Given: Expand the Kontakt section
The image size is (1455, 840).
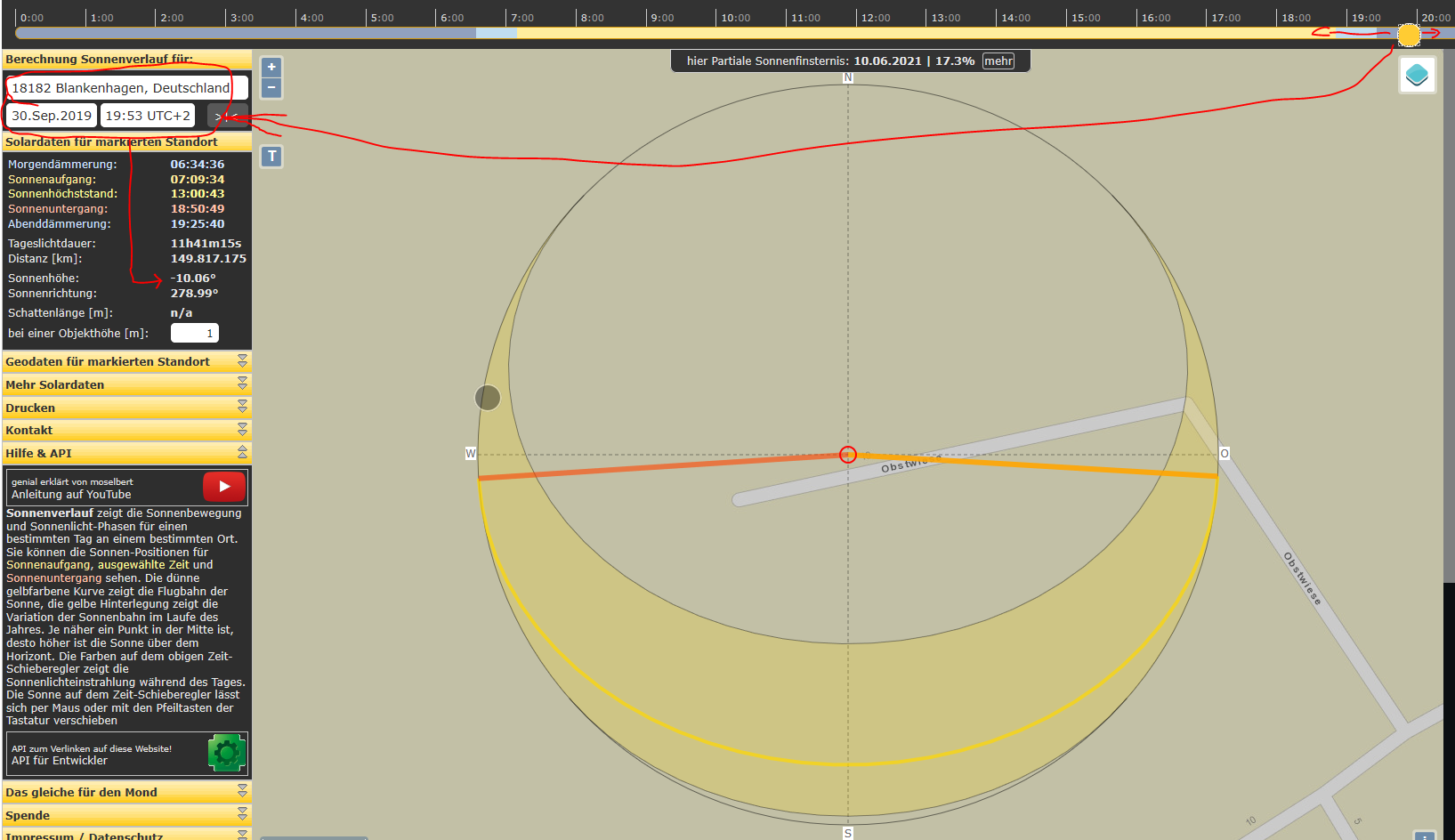Looking at the screenshot, I should (x=127, y=430).
